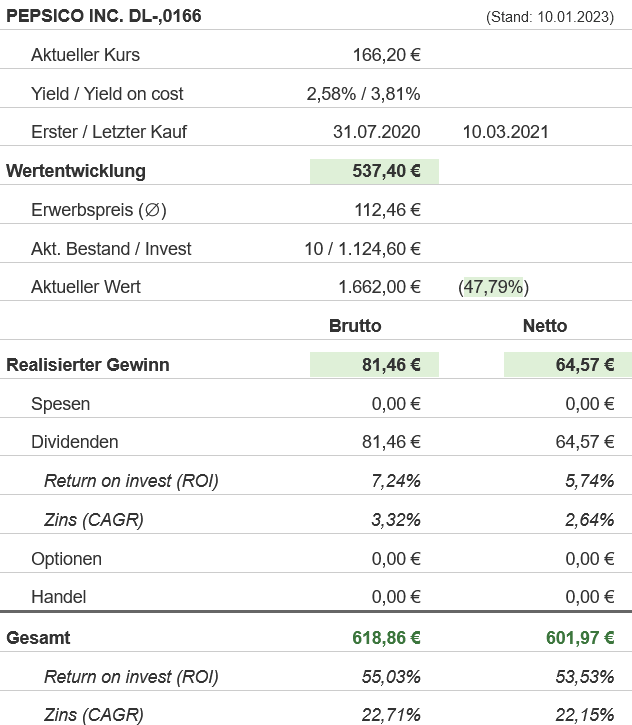Click the Netto column header

pyautogui.click(x=544, y=326)
